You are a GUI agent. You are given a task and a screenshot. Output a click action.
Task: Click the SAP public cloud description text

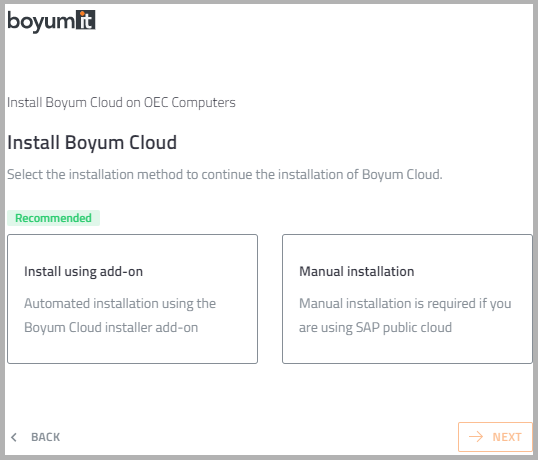tap(405, 315)
